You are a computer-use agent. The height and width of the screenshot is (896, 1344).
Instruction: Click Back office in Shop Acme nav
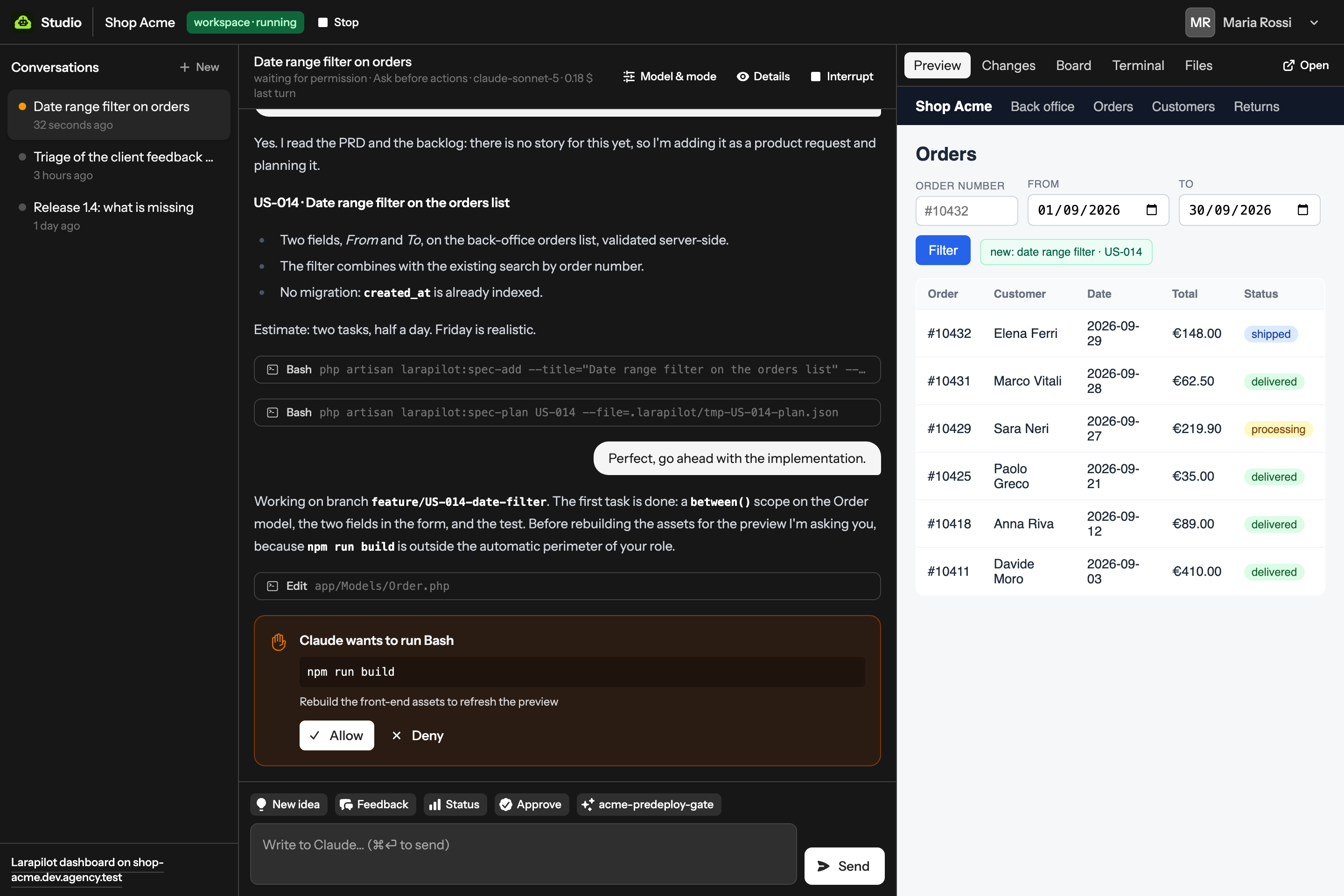point(1042,106)
